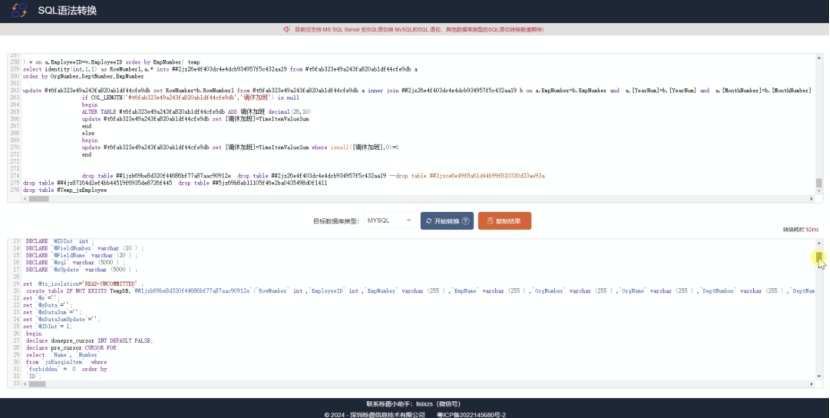830x418 pixels.
Task: Click the up arrow of source editor scrollbar
Action: tap(819, 58)
